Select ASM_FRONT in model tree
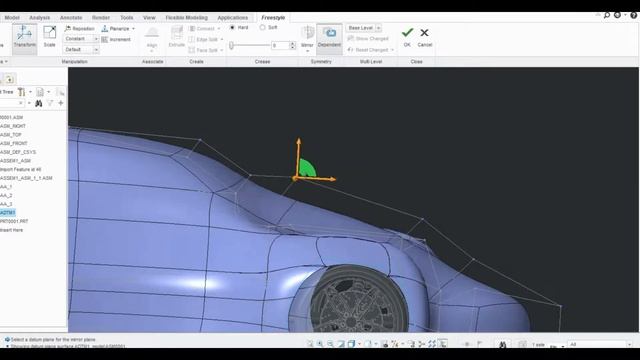 [x=13, y=143]
